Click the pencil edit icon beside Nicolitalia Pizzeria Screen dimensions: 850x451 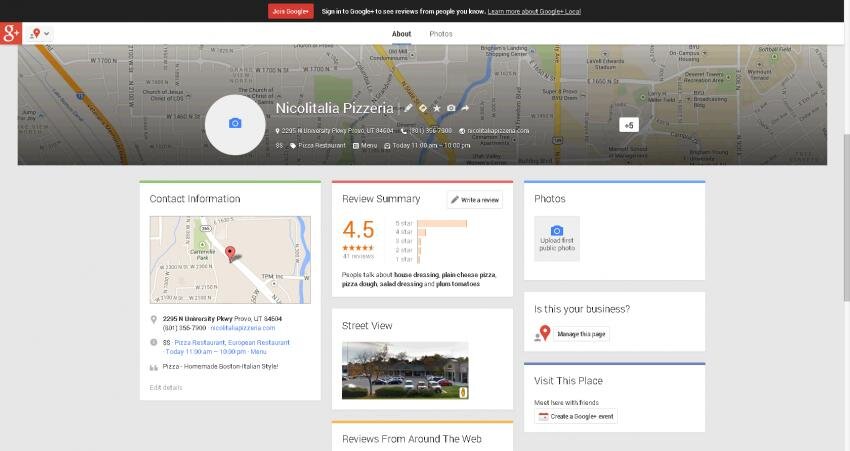pyautogui.click(x=408, y=108)
